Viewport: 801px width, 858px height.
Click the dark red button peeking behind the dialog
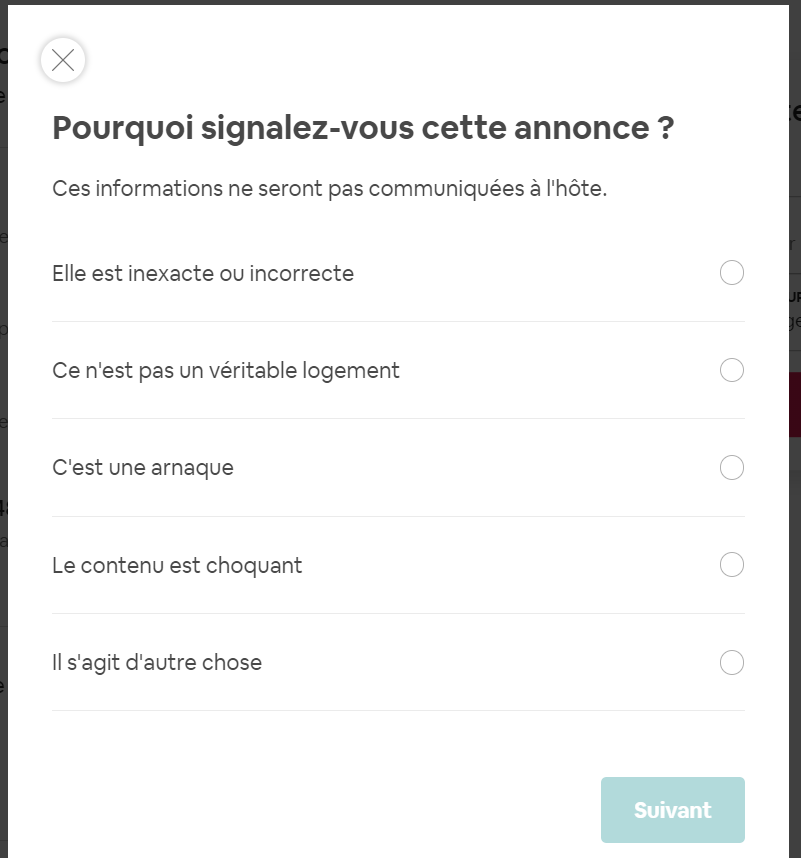795,404
